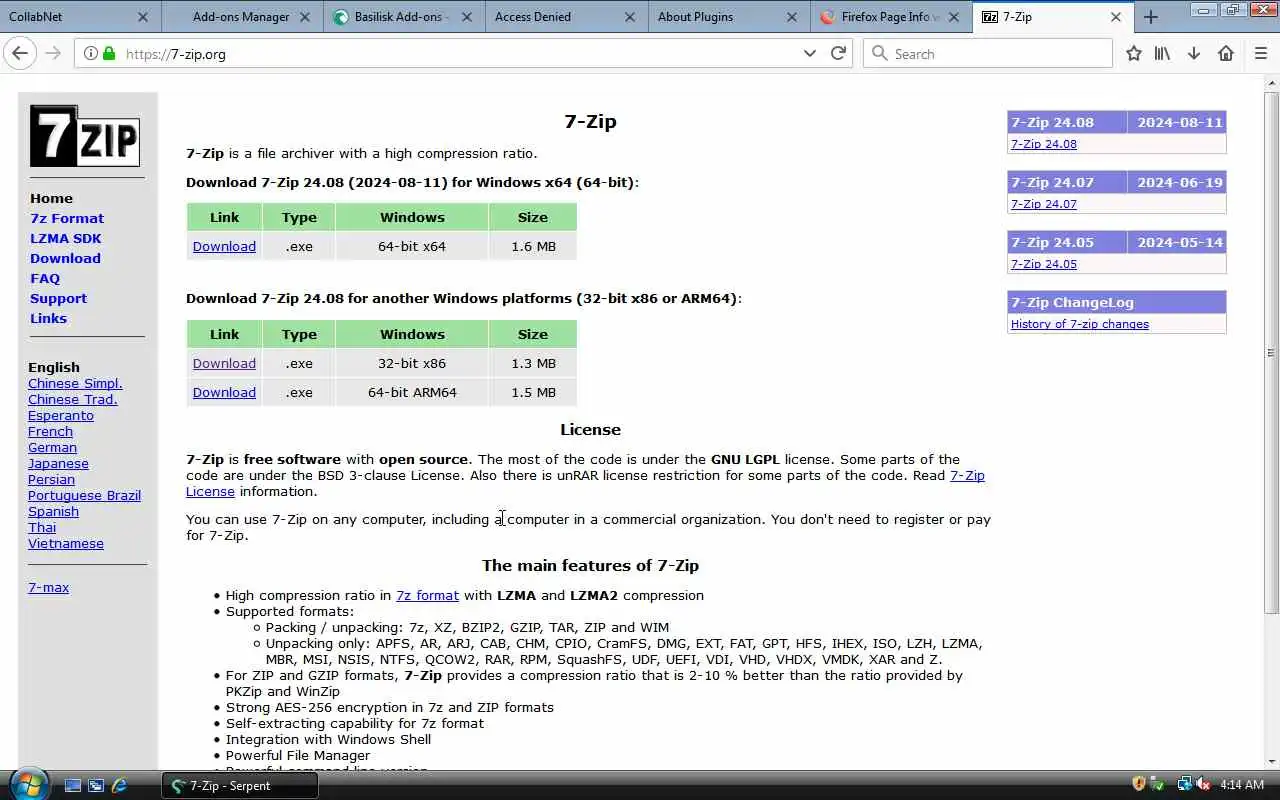Screen dimensions: 1280x800
Task: Switch to the Add-ons Manager tab
Action: coord(241,17)
